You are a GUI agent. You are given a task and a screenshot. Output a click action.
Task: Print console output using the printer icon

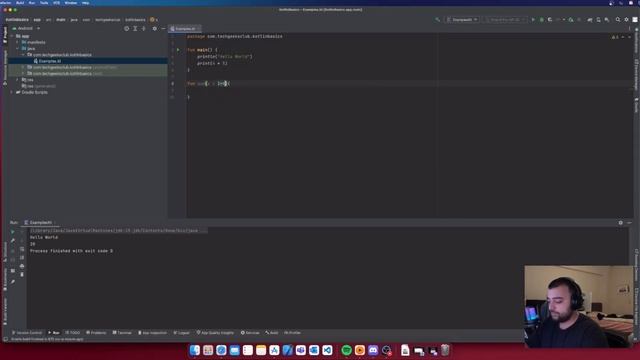point(22,266)
